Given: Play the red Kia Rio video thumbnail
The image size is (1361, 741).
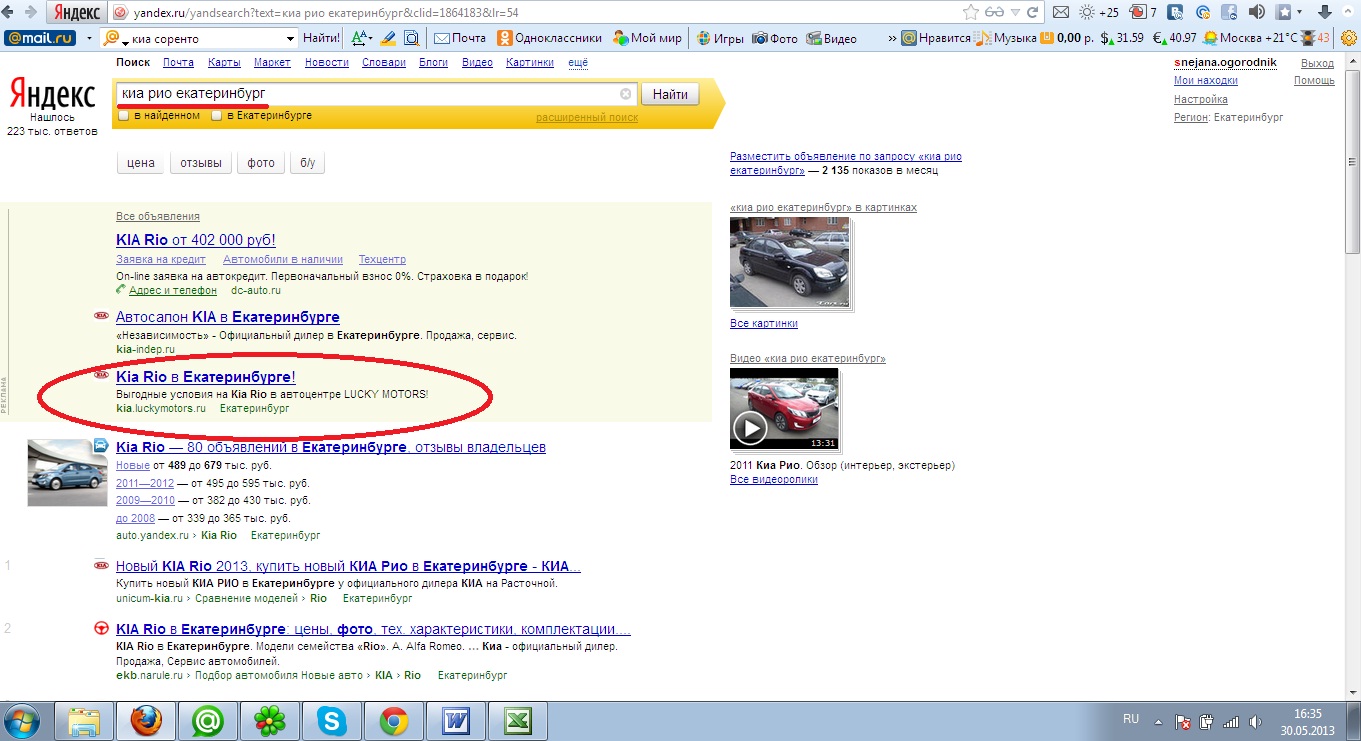Looking at the screenshot, I should click(x=784, y=409).
